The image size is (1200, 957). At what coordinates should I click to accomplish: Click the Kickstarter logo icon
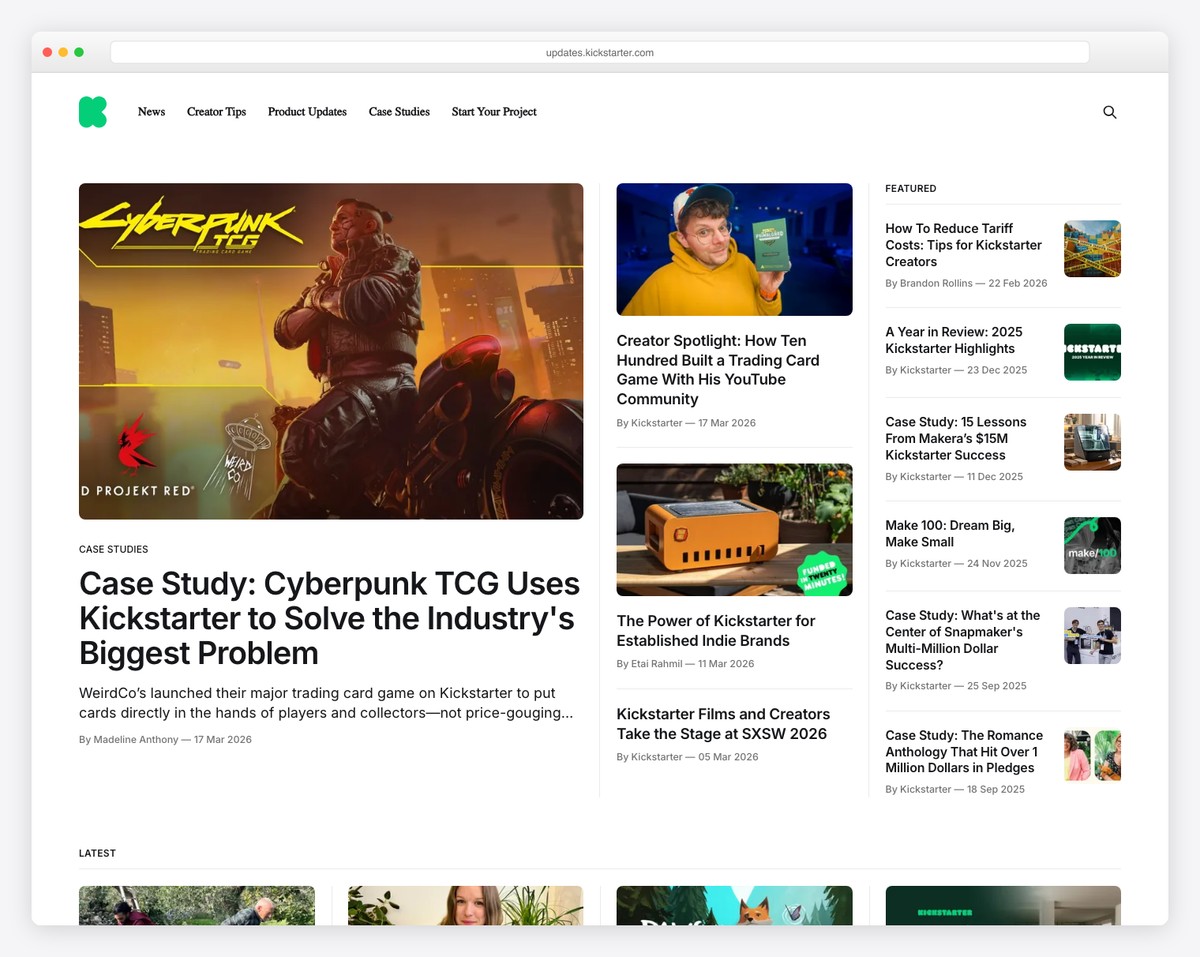(x=92, y=112)
